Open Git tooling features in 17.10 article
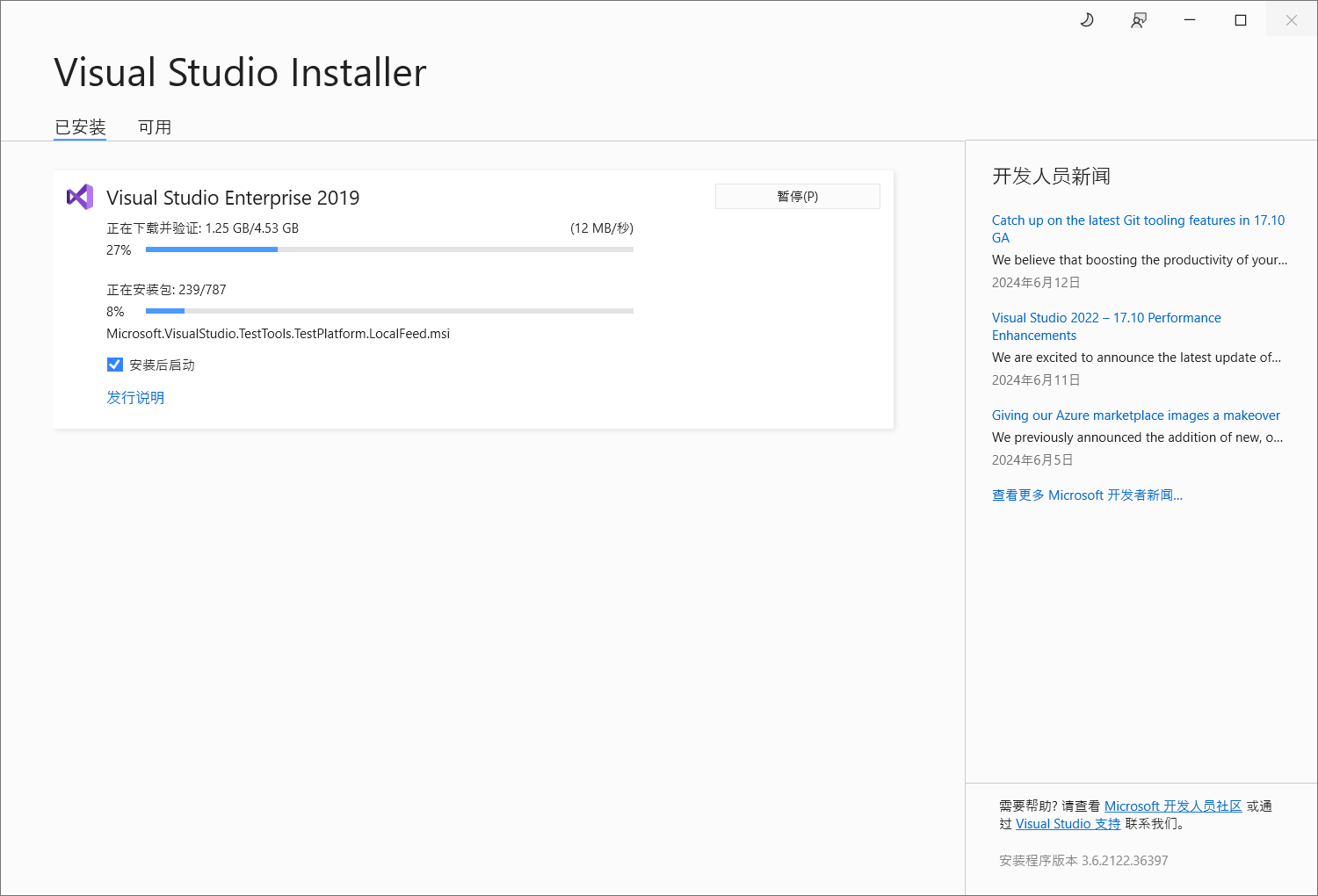The width and height of the screenshot is (1318, 896). [x=1138, y=228]
